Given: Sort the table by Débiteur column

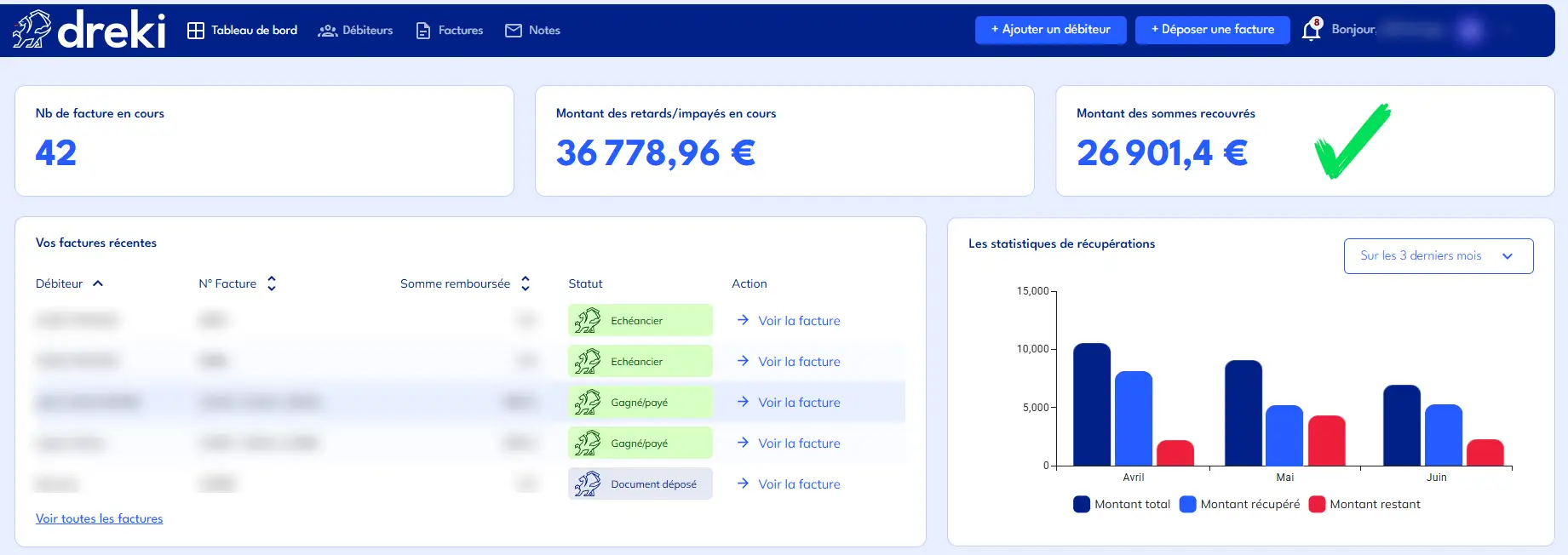Looking at the screenshot, I should pos(98,283).
